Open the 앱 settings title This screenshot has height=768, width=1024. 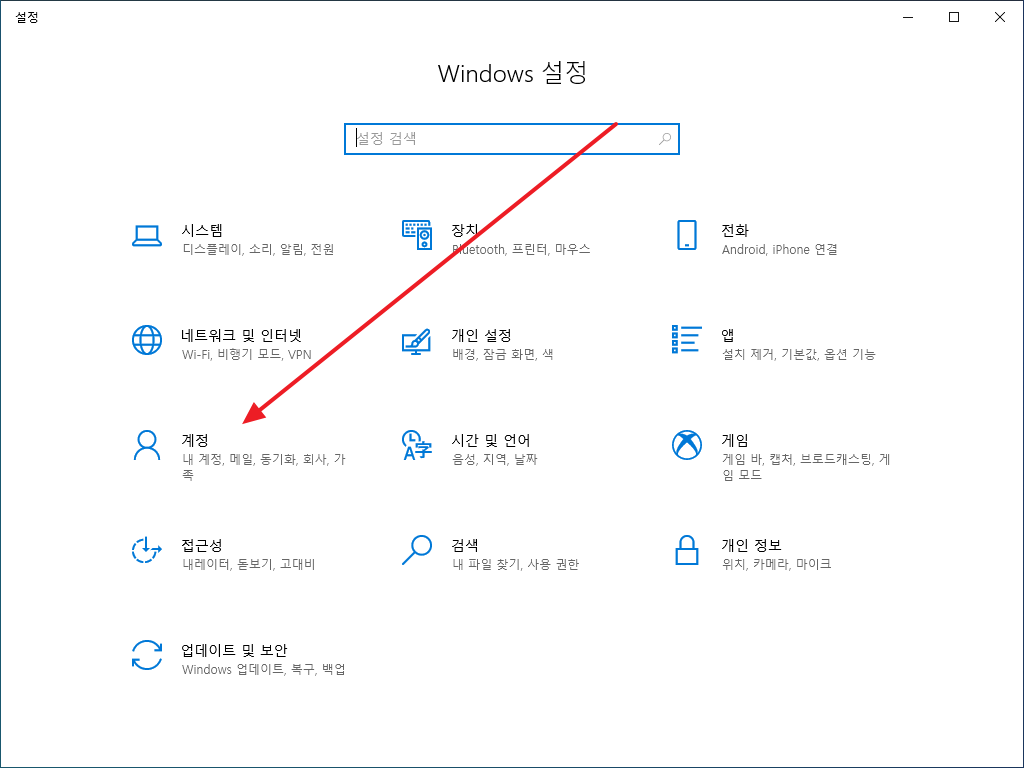(x=728, y=335)
